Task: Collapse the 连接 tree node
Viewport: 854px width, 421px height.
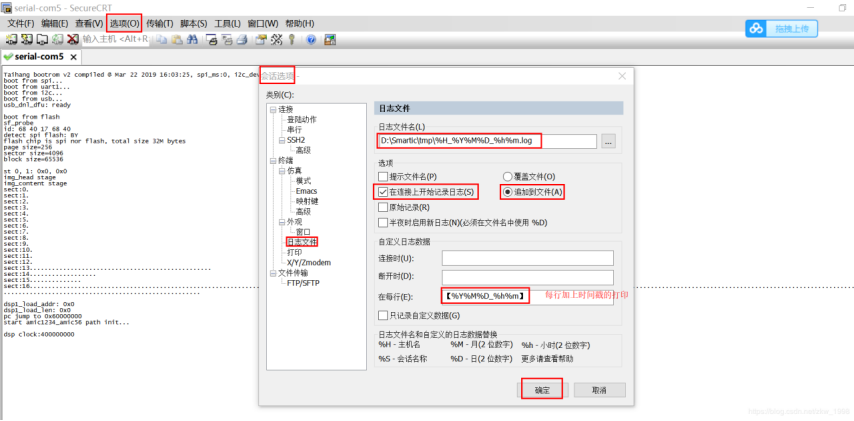Action: [273, 109]
